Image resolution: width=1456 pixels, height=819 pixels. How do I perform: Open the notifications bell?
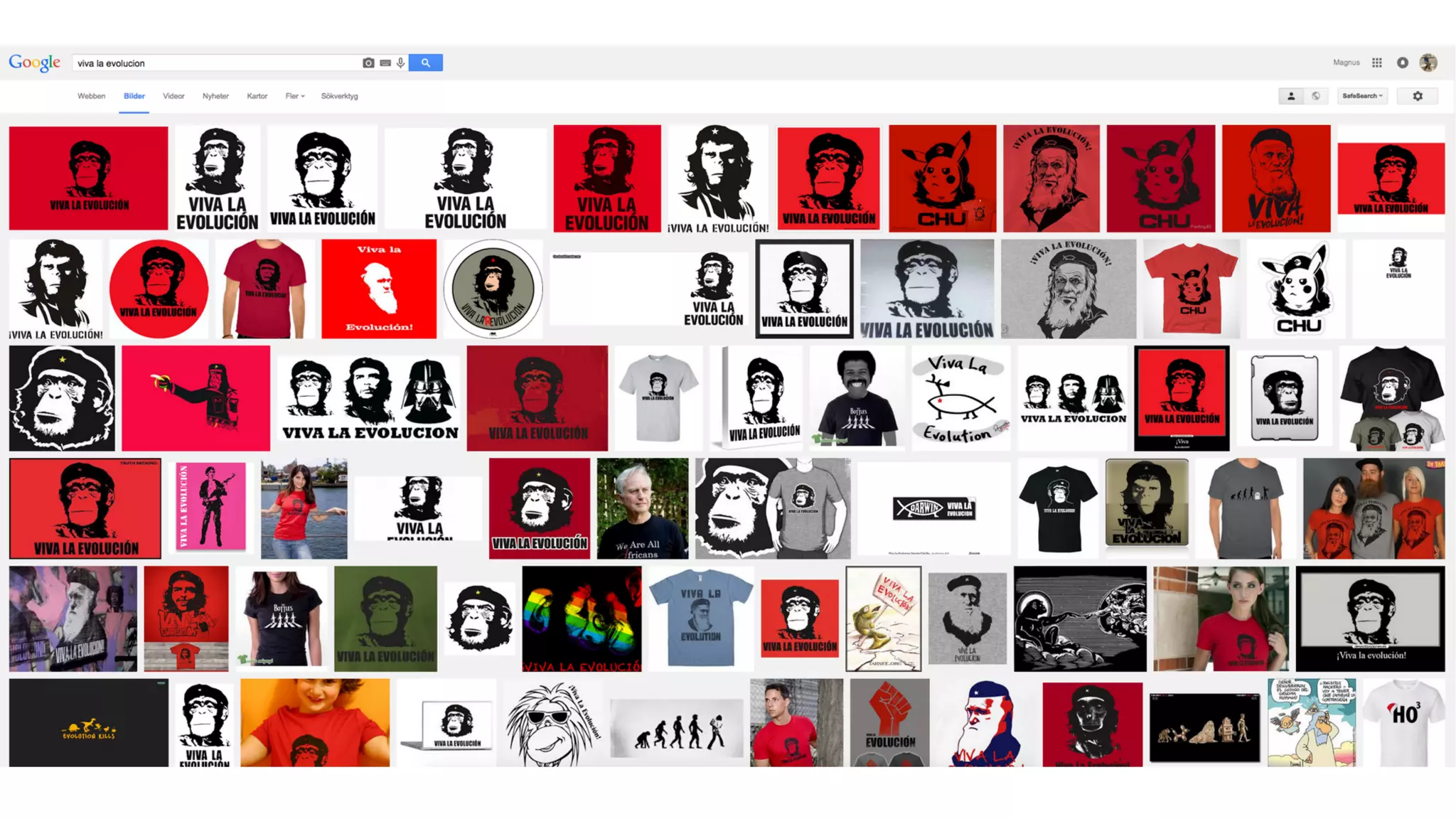[1402, 63]
